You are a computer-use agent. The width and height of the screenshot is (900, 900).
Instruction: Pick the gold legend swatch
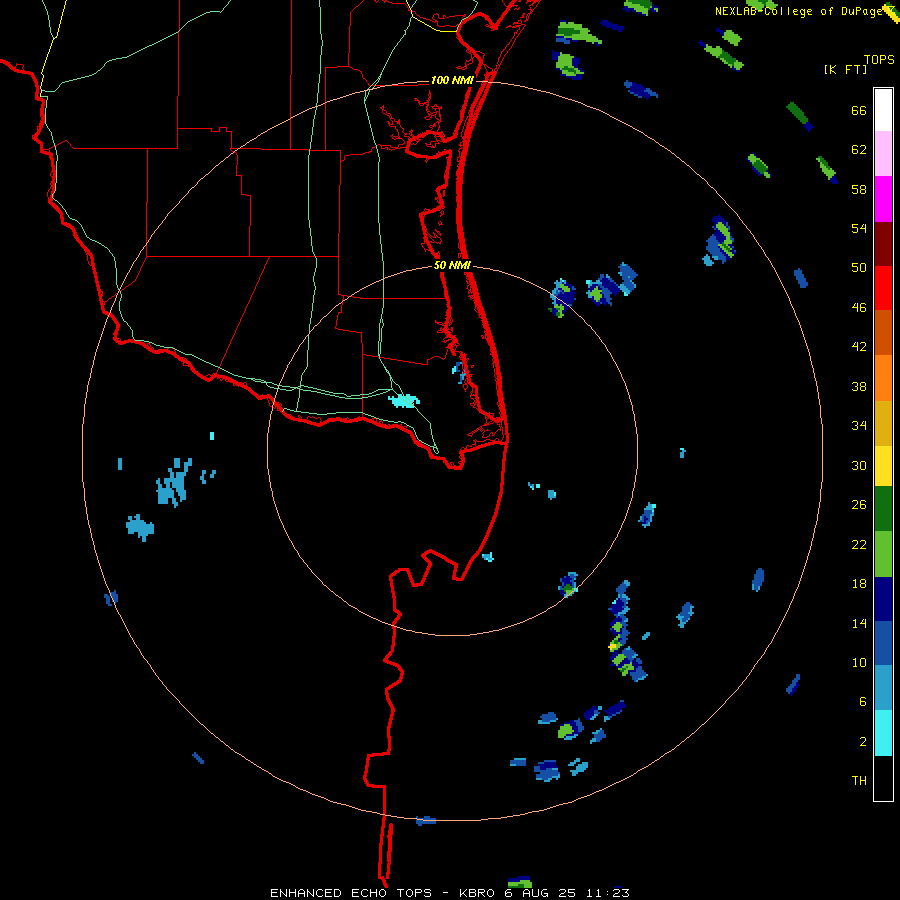(883, 423)
